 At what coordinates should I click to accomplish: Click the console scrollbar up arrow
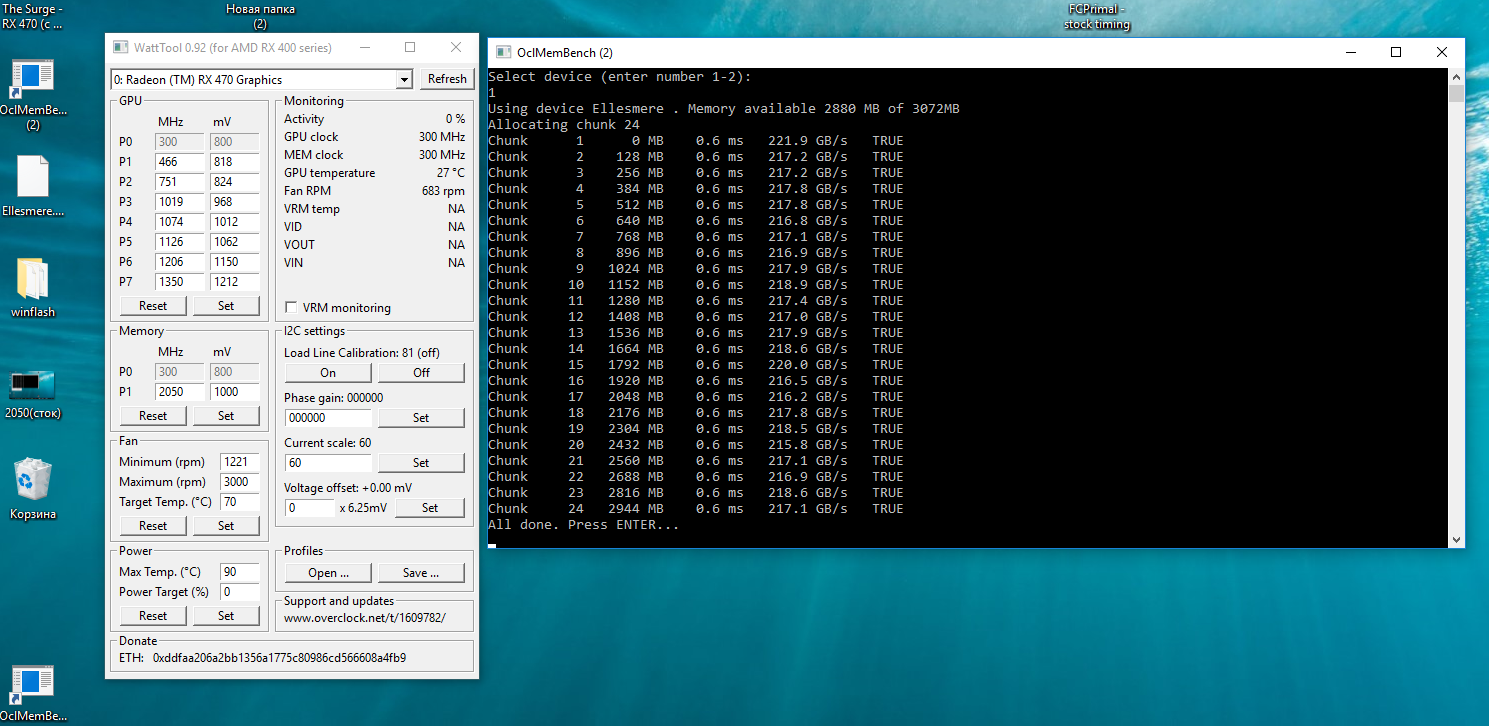(x=1456, y=77)
